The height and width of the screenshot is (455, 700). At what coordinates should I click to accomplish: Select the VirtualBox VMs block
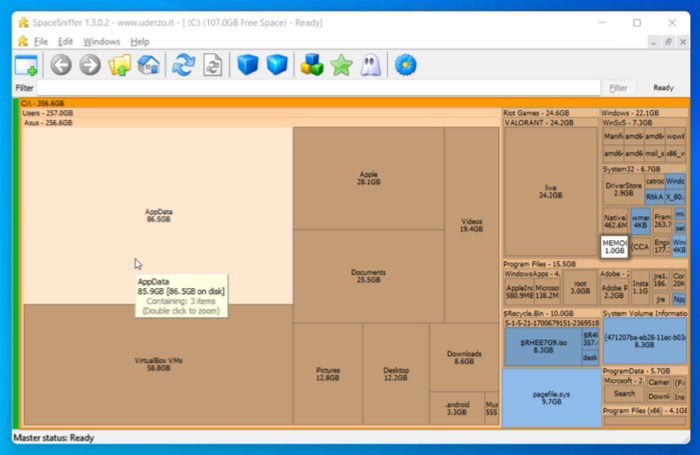click(158, 364)
